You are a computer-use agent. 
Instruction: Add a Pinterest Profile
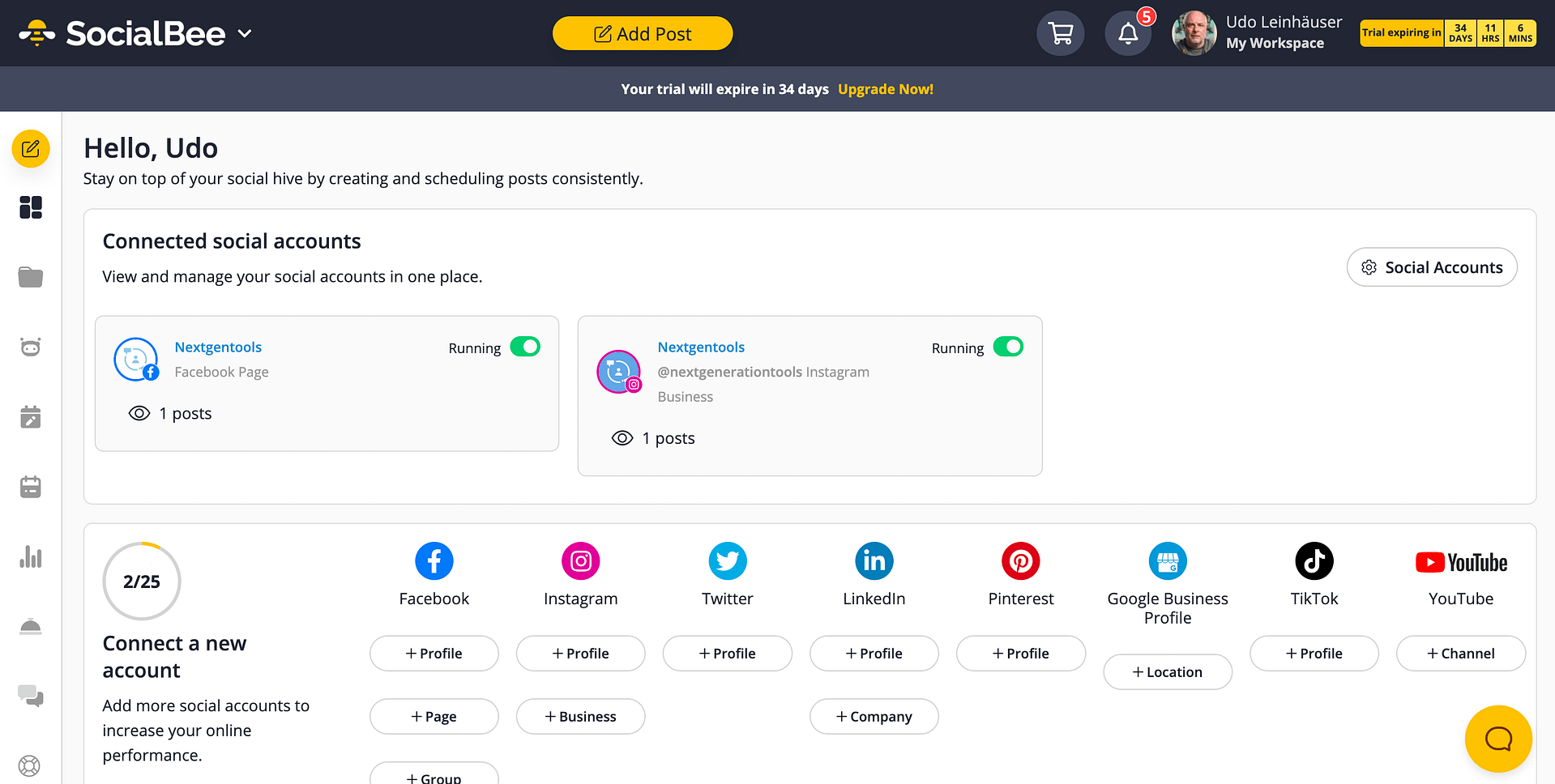point(1021,654)
